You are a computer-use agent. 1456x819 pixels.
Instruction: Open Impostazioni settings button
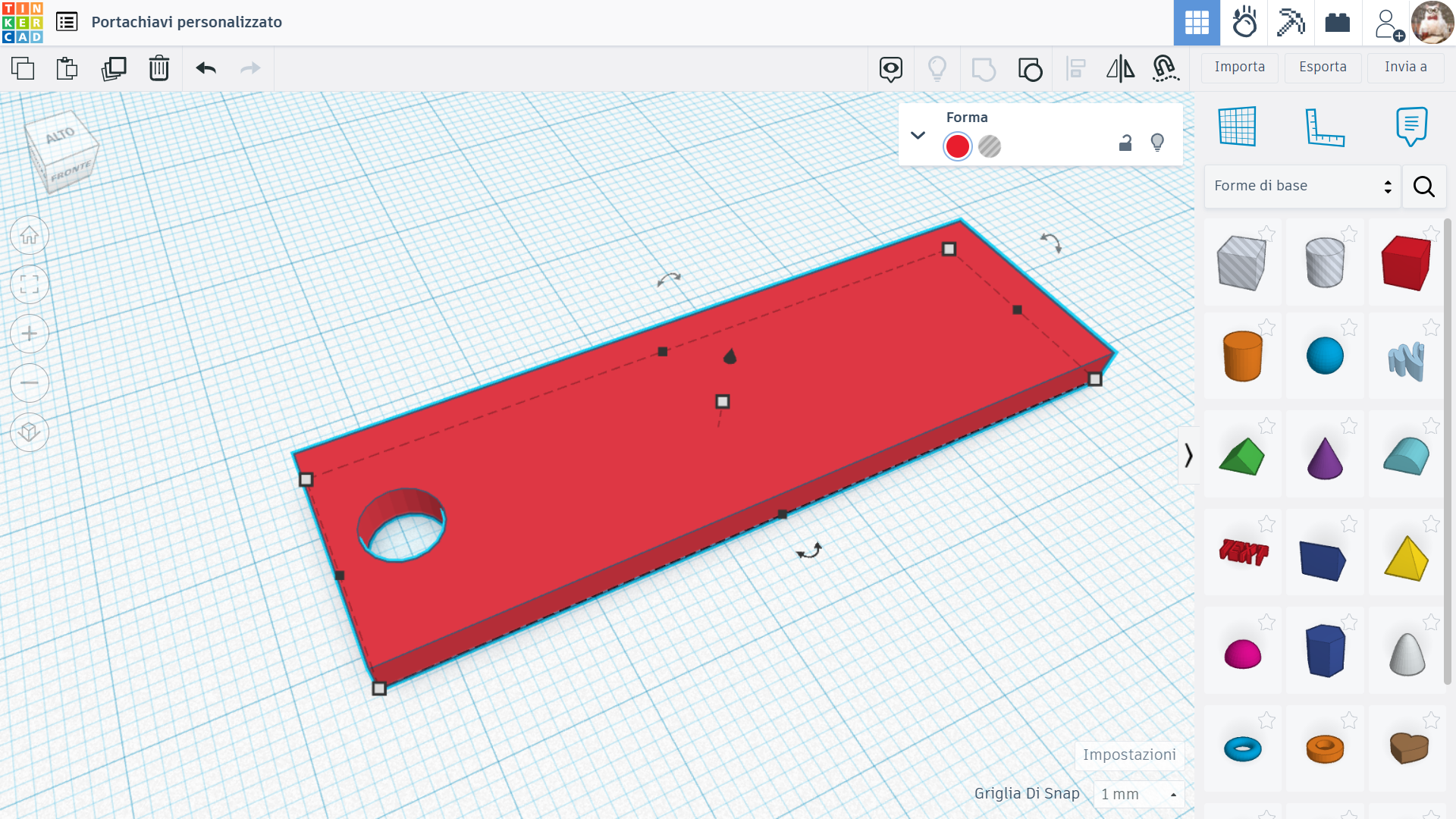(x=1129, y=755)
